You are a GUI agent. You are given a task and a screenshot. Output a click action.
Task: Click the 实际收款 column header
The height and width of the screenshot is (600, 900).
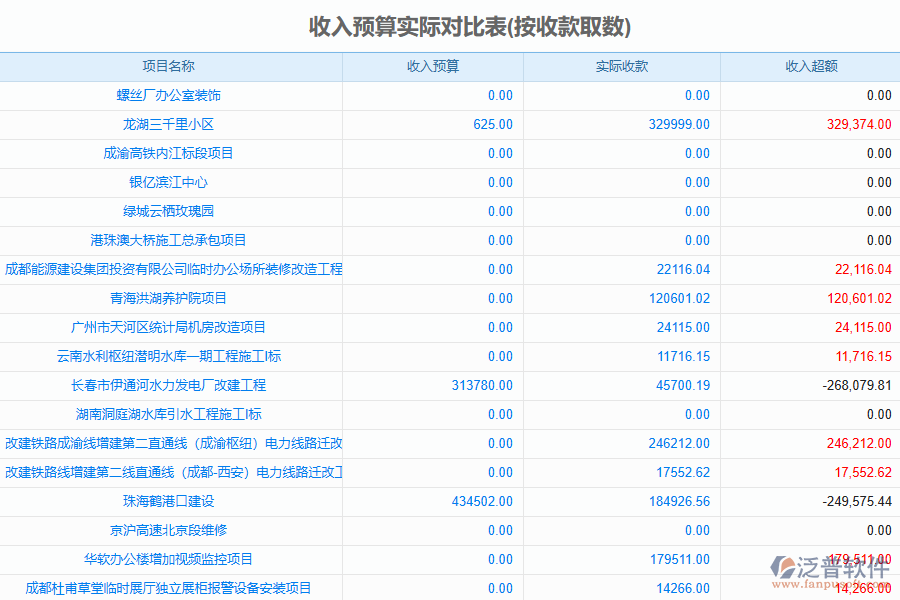pyautogui.click(x=621, y=67)
